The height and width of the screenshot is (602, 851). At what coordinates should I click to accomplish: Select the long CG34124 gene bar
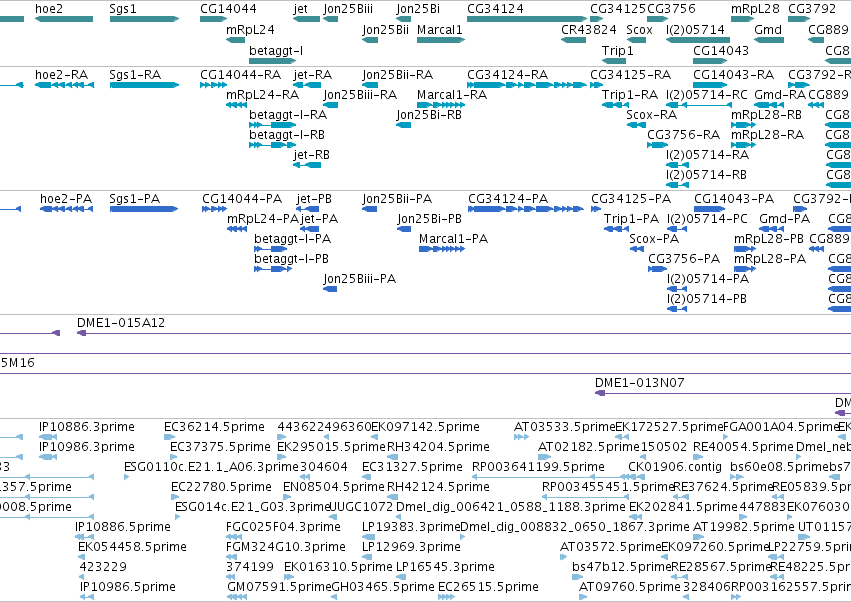pyautogui.click(x=526, y=19)
